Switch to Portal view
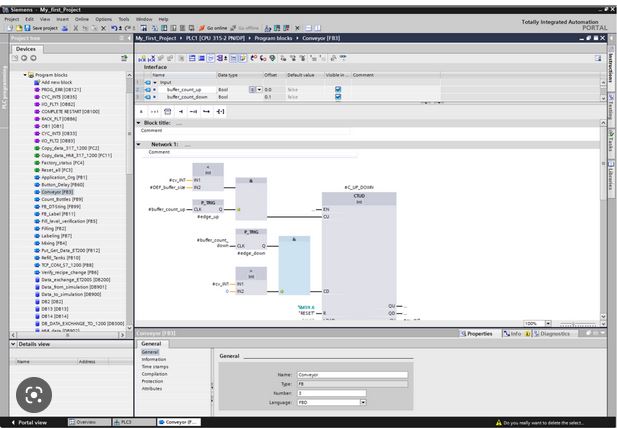The height and width of the screenshot is (428, 617). tap(29, 422)
